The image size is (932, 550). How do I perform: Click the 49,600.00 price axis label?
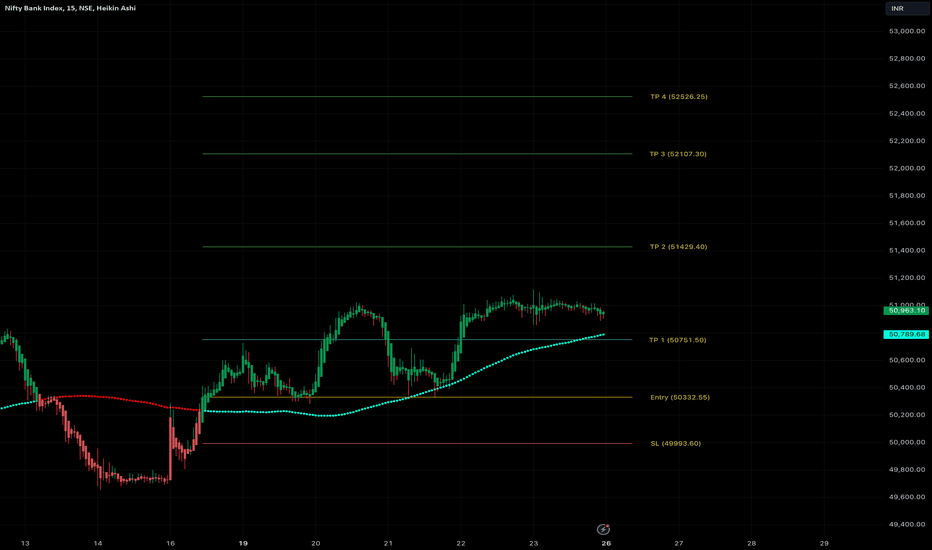coord(907,497)
